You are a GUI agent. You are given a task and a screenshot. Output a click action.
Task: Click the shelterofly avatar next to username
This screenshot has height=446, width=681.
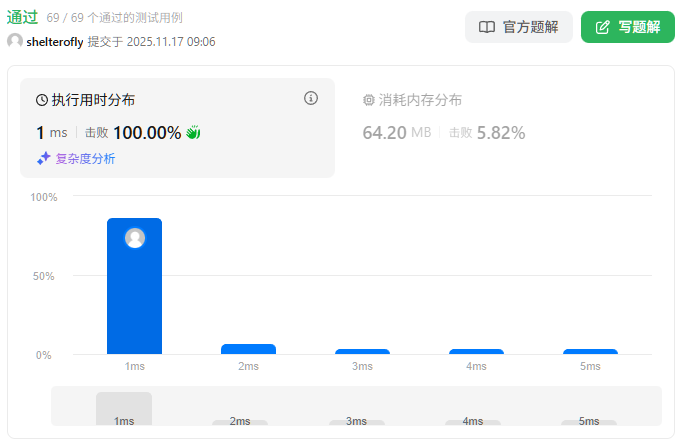[15, 41]
